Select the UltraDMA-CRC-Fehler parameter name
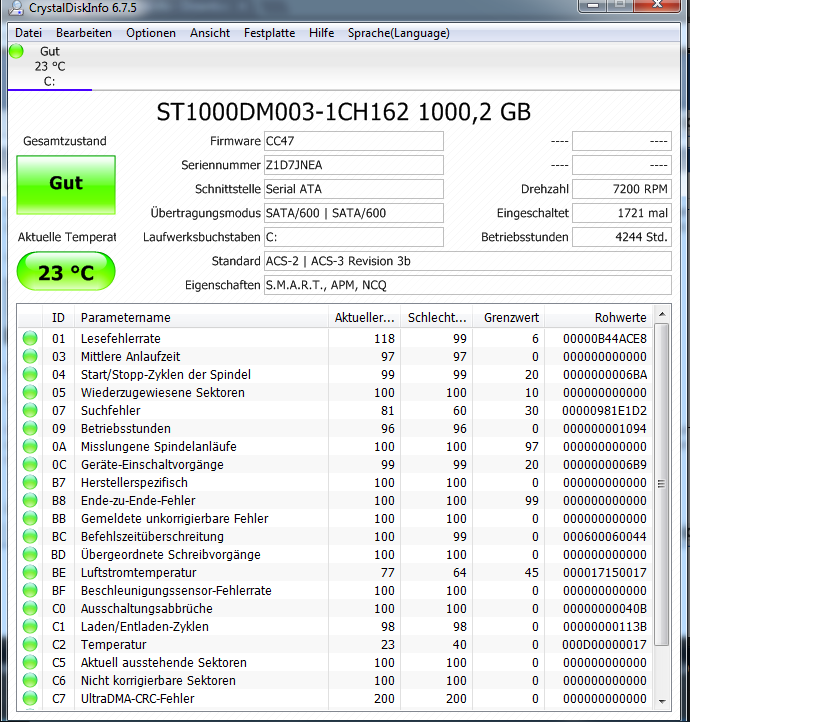 tap(137, 699)
